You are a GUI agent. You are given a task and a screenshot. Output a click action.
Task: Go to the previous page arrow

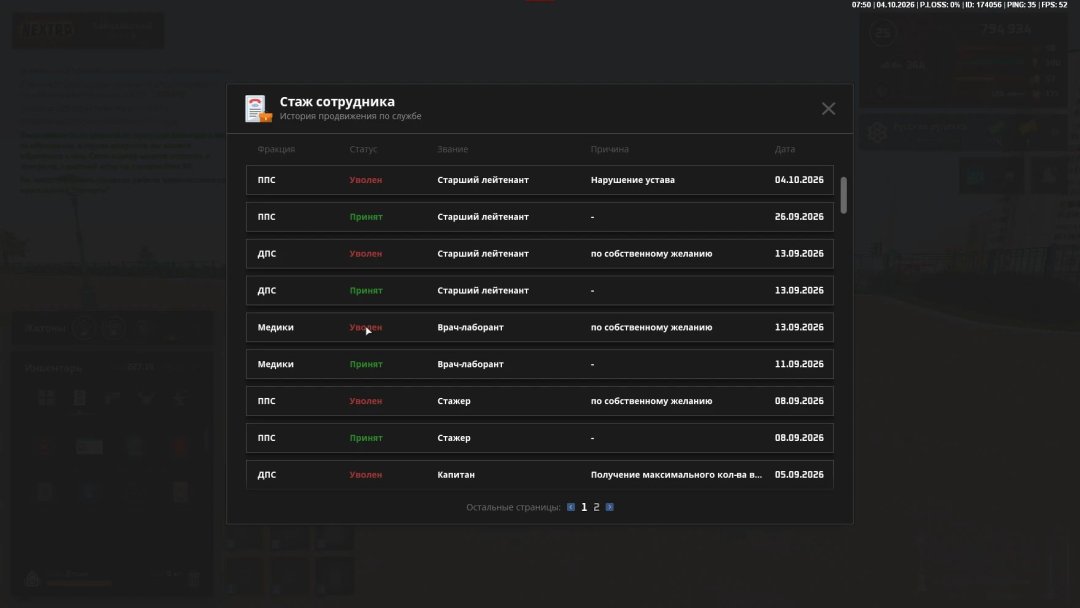[x=571, y=507]
